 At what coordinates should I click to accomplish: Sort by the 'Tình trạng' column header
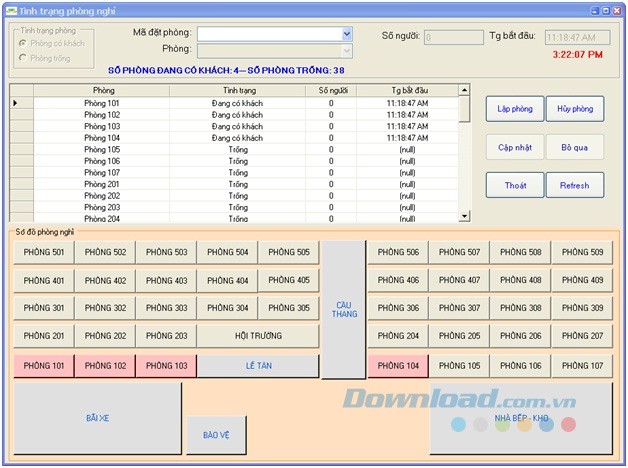point(237,90)
